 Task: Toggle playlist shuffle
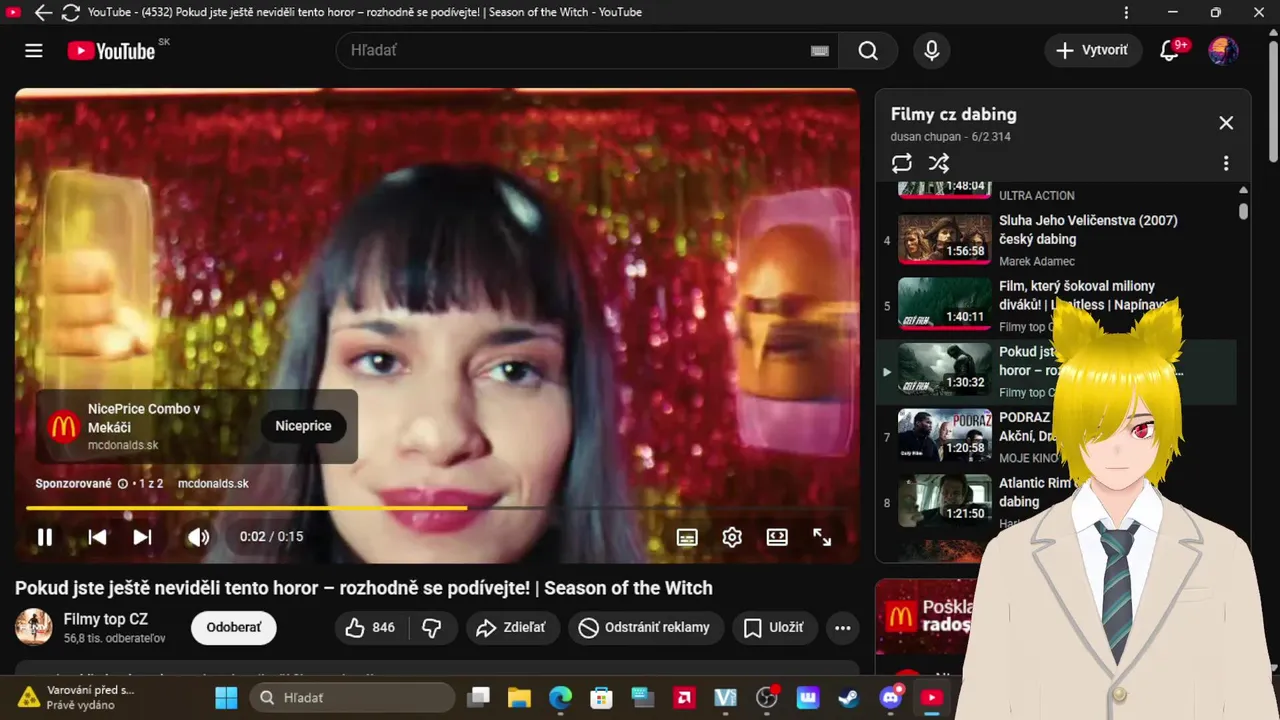(x=938, y=163)
